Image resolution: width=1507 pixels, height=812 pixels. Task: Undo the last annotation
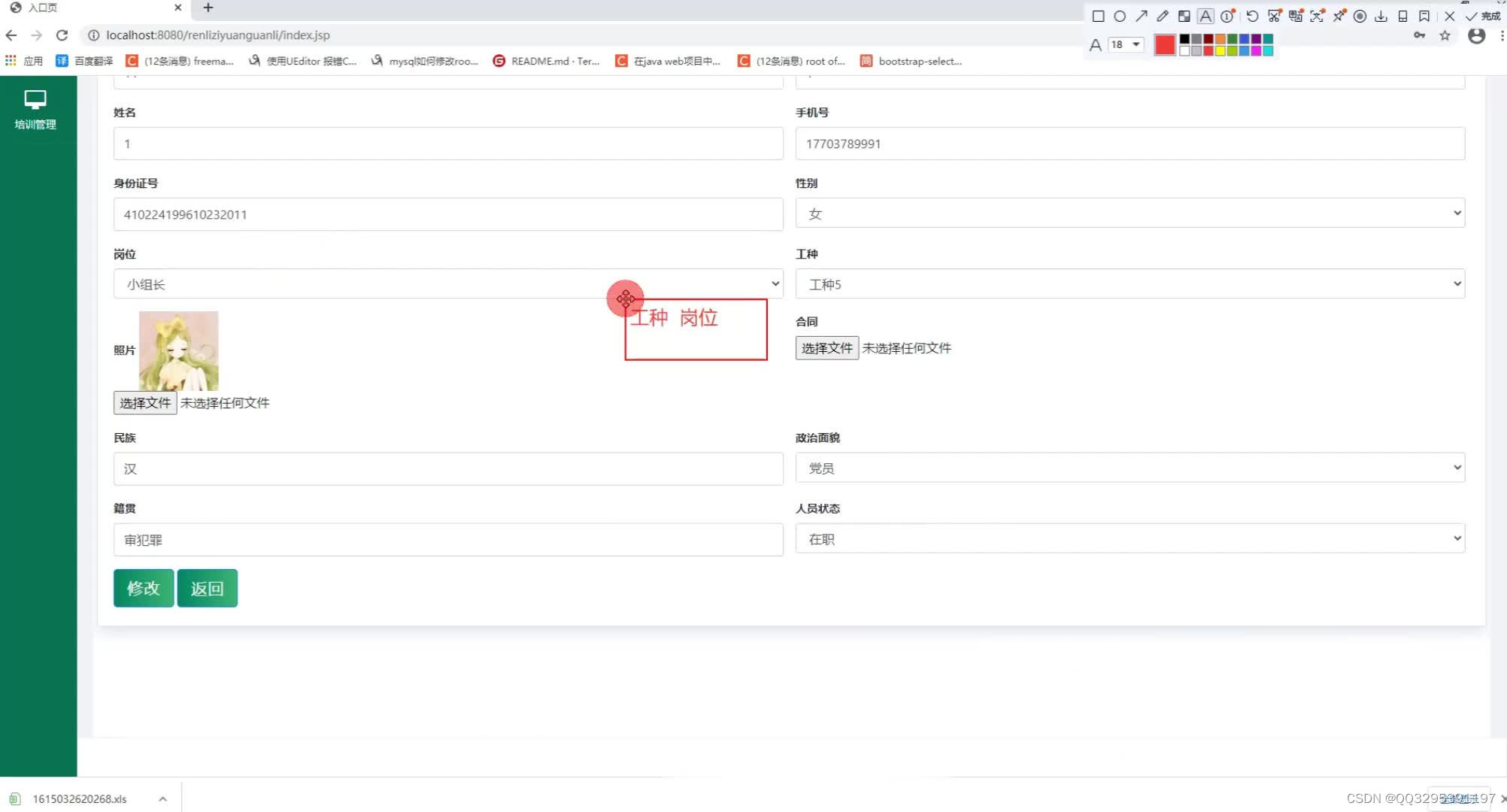coord(1252,17)
